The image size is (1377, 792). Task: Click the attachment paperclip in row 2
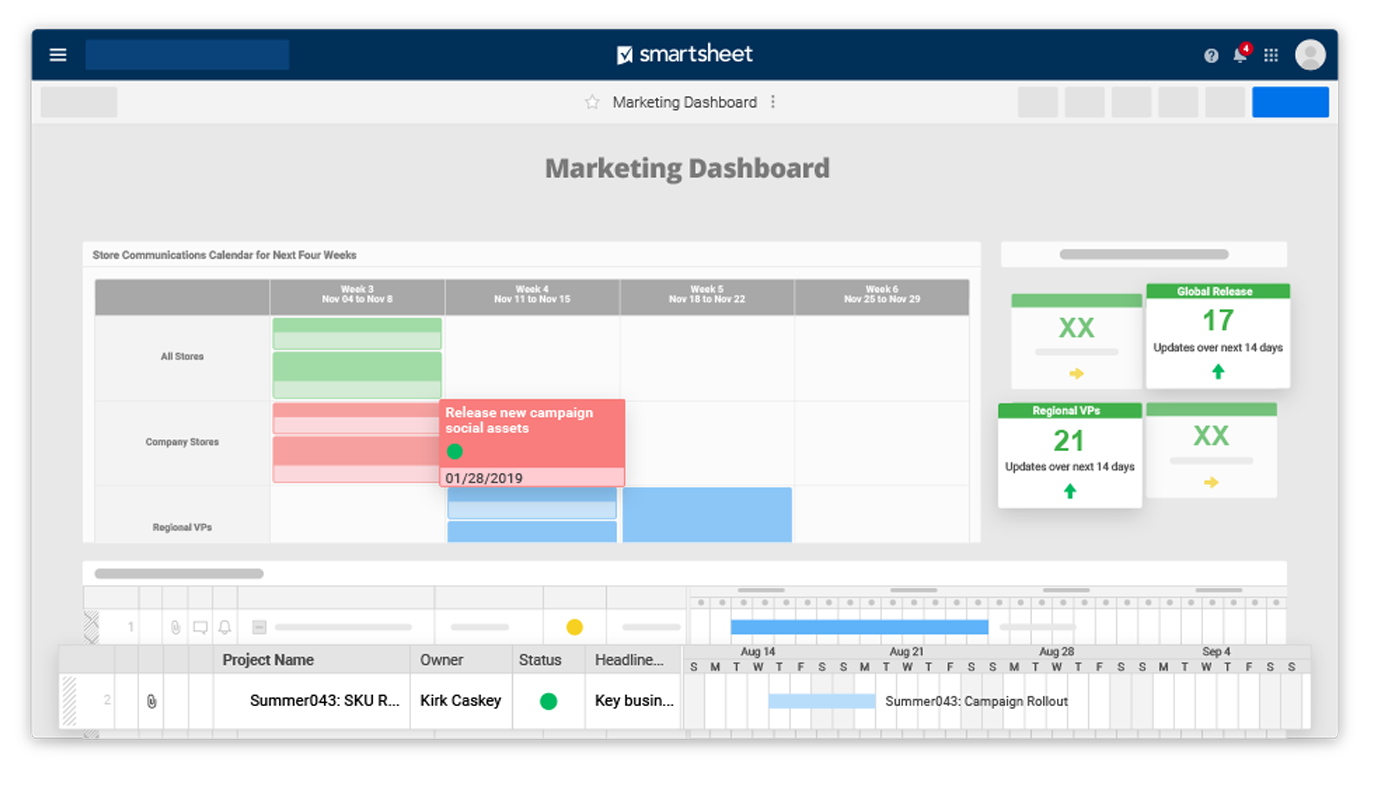(x=151, y=701)
